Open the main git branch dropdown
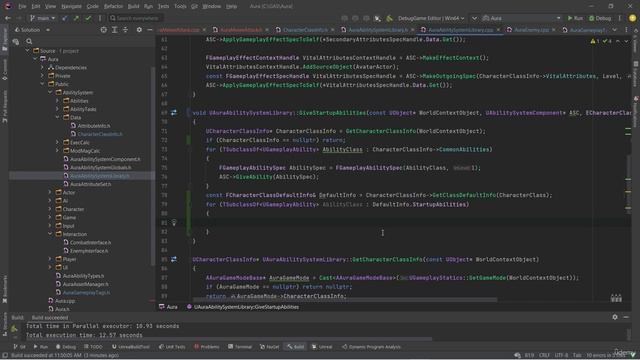 [x=42, y=18]
